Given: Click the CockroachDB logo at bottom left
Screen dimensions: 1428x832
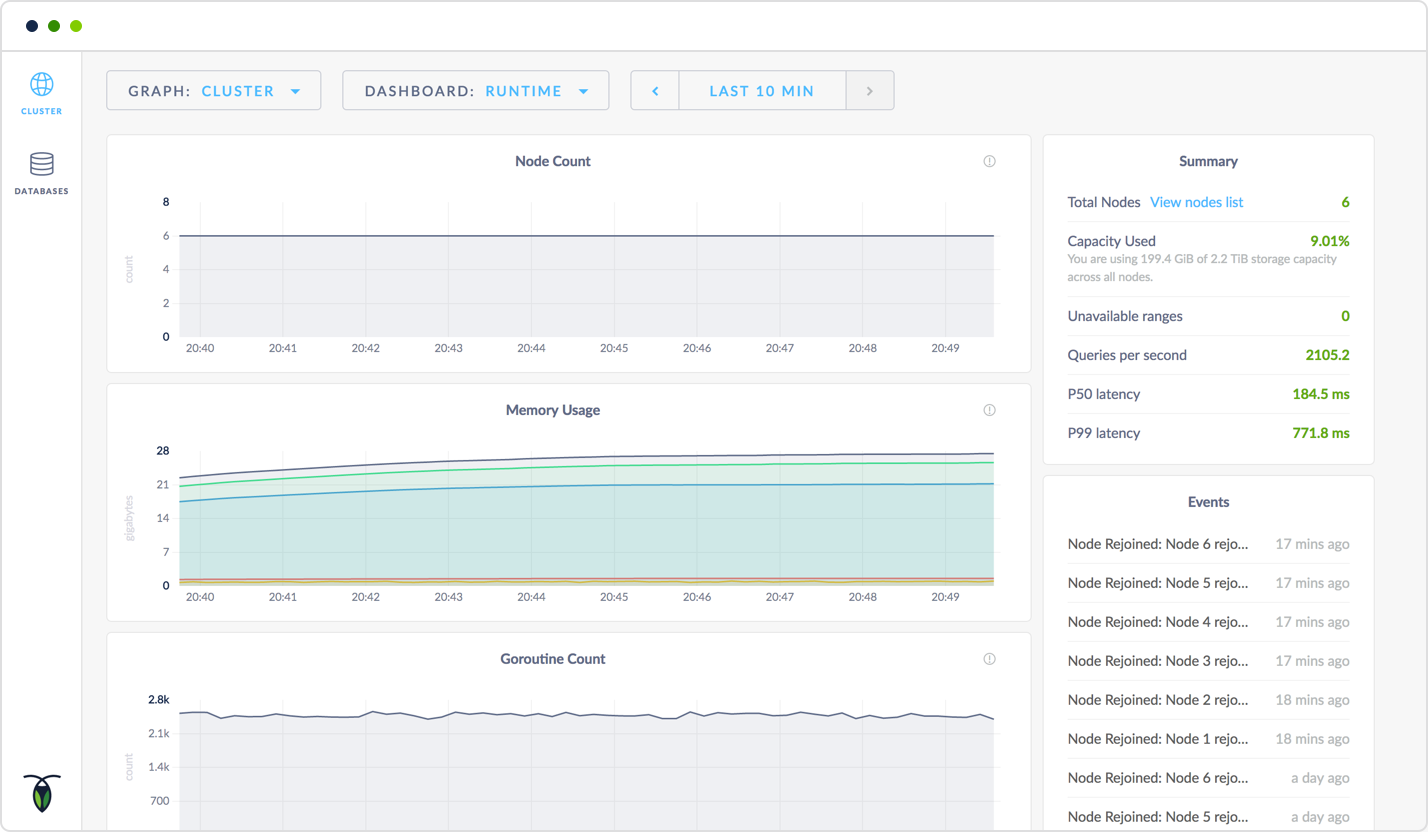Looking at the screenshot, I should tap(41, 792).
